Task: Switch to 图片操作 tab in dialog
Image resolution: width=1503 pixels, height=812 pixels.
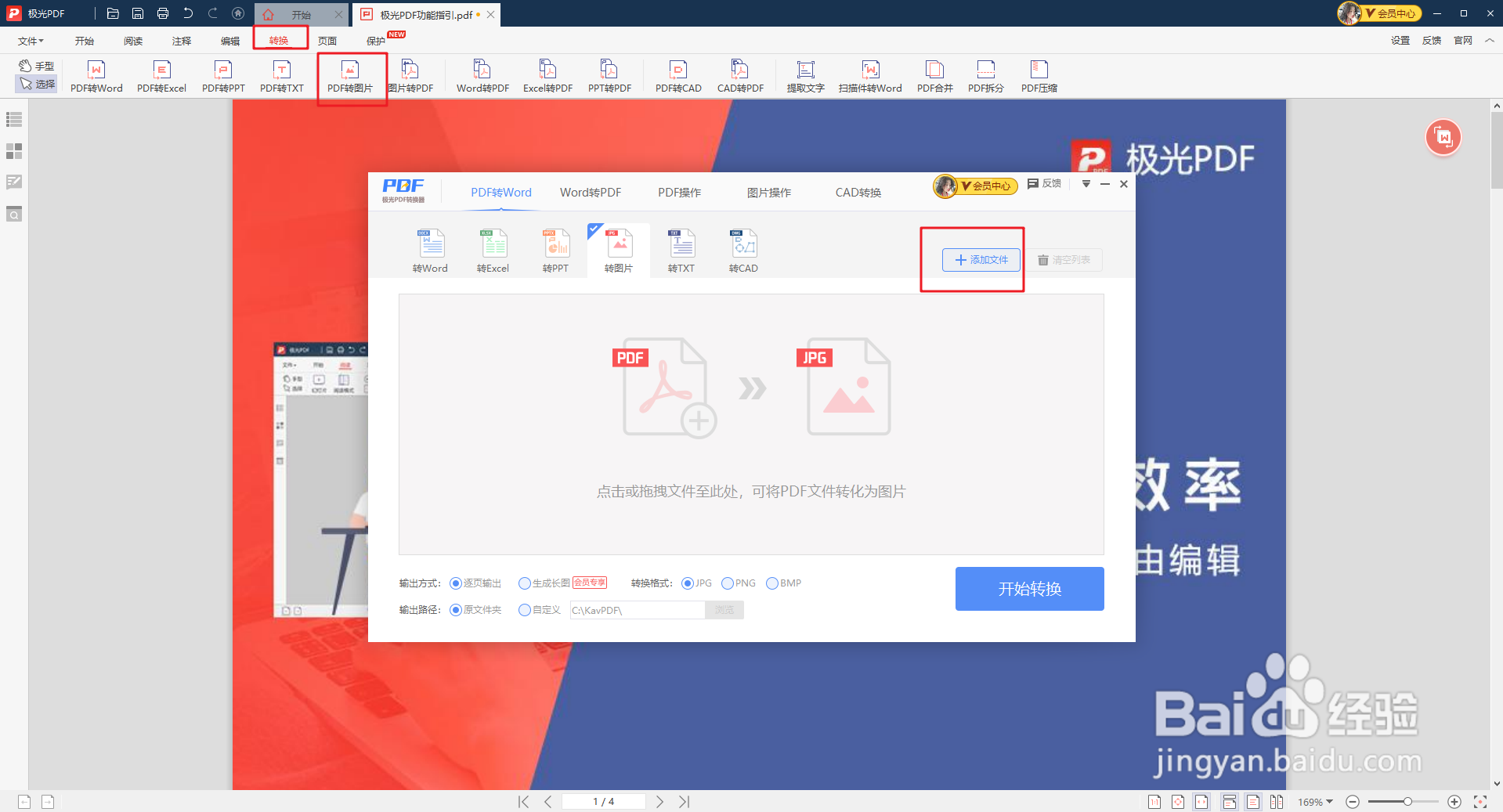Action: tap(768, 193)
